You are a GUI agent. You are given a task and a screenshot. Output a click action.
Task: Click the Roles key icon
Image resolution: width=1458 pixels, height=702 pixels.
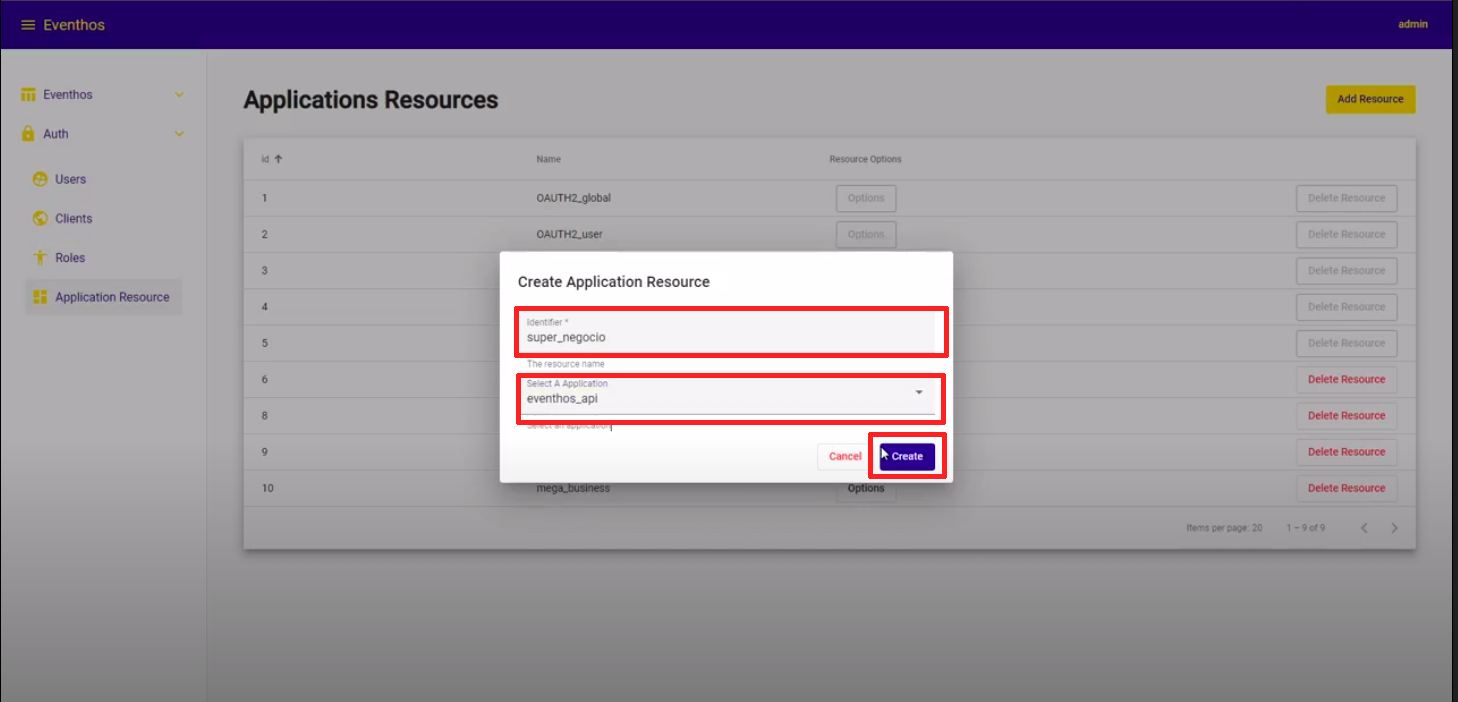point(40,257)
